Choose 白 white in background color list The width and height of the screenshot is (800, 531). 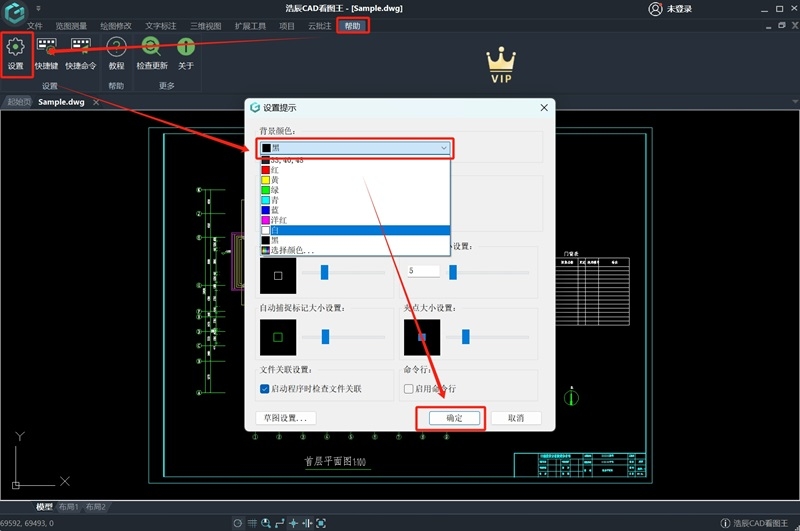(355, 230)
